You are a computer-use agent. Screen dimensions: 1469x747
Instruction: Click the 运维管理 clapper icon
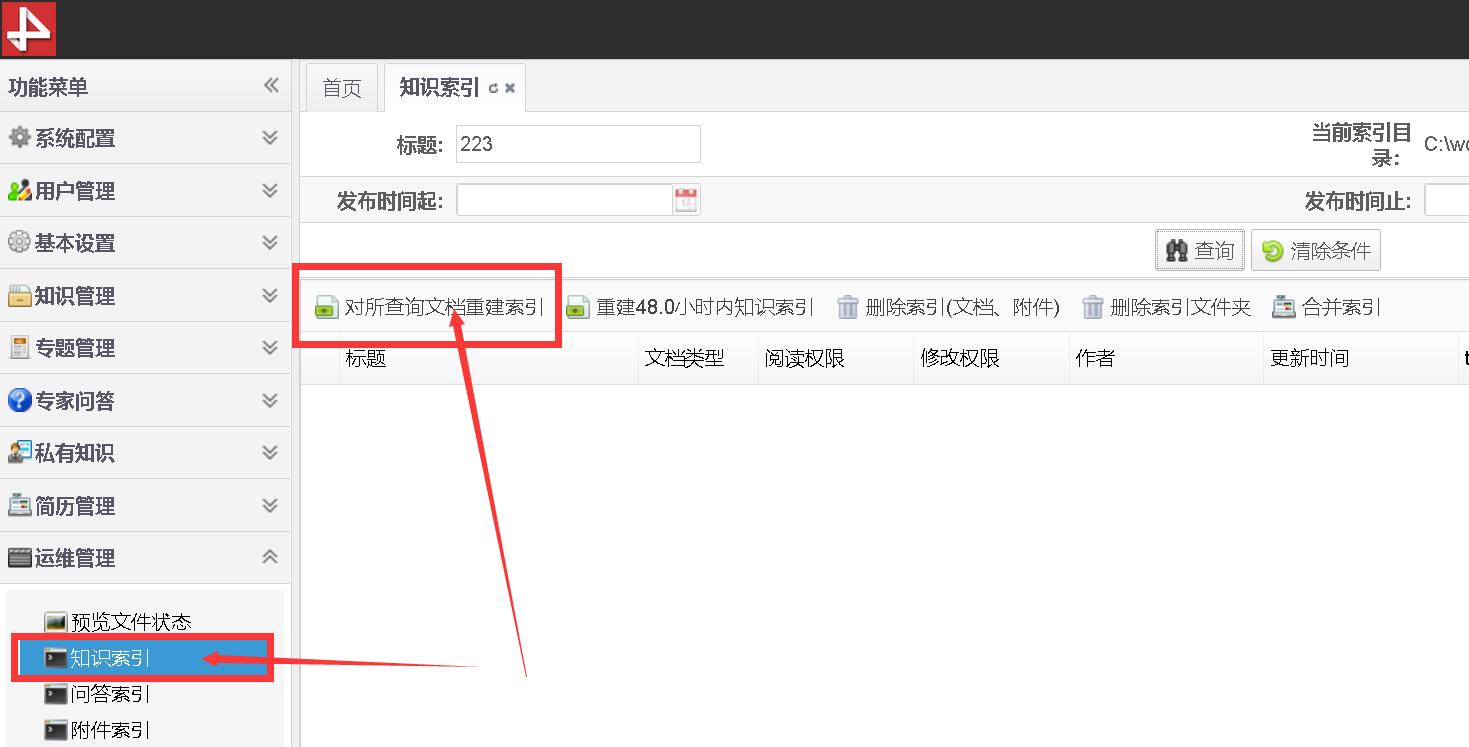click(x=19, y=558)
